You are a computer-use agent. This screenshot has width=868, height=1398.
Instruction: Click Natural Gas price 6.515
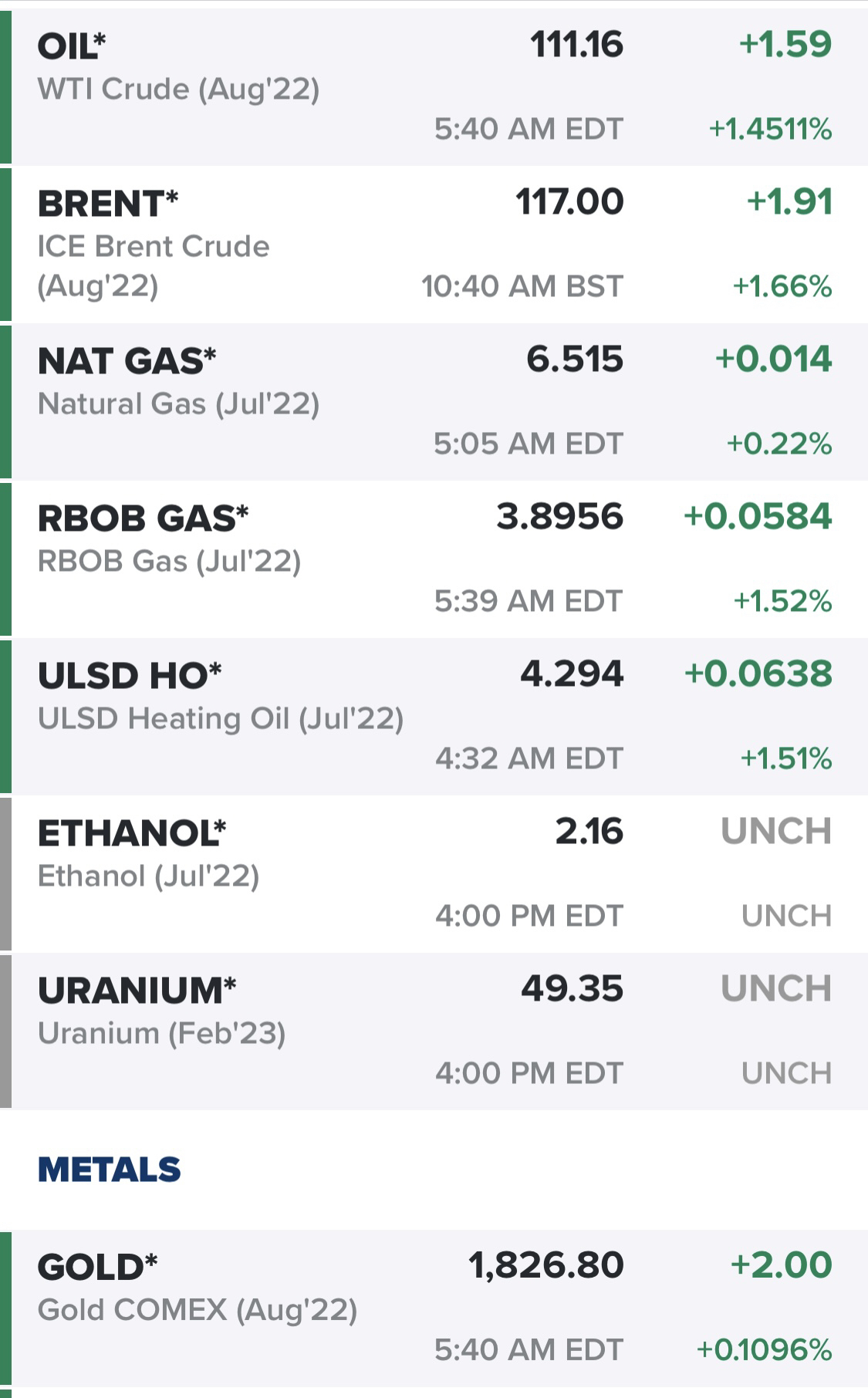point(575,360)
